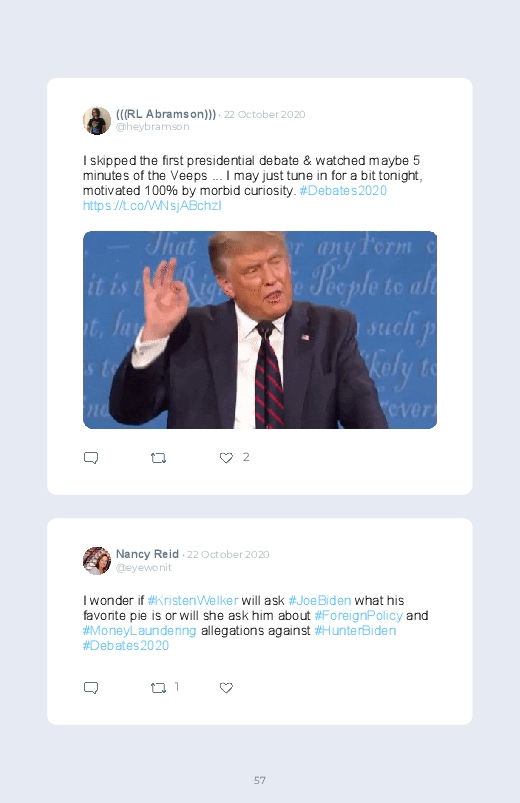Click the reply icon on Nancy Reid's tweet
520x803 pixels.
[91, 688]
